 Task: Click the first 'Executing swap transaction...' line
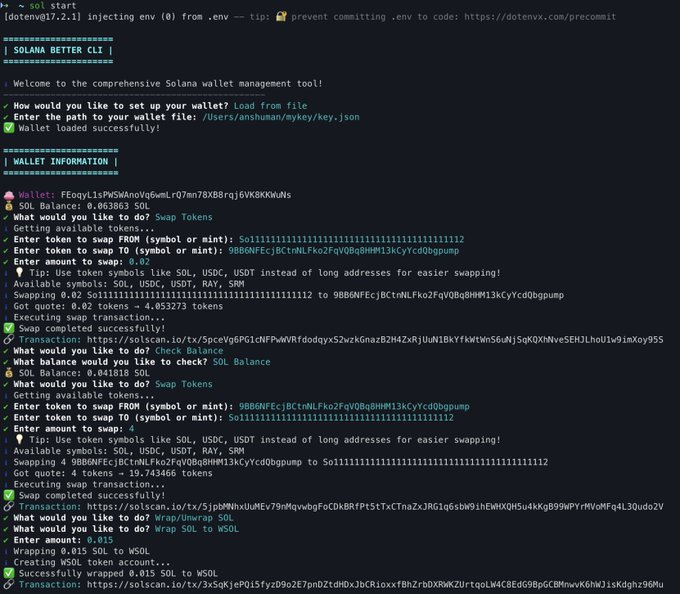coord(89,317)
